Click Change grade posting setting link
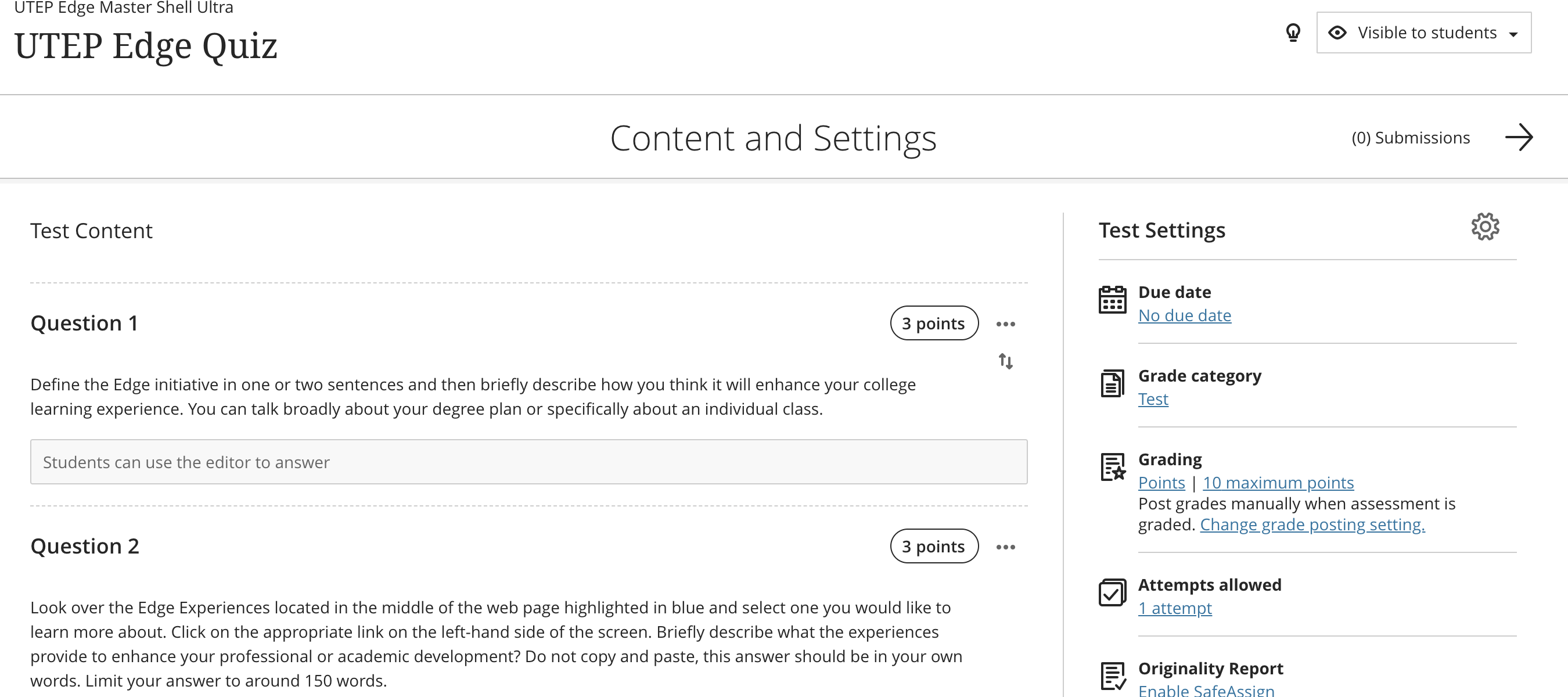1568x697 pixels. [1312, 524]
